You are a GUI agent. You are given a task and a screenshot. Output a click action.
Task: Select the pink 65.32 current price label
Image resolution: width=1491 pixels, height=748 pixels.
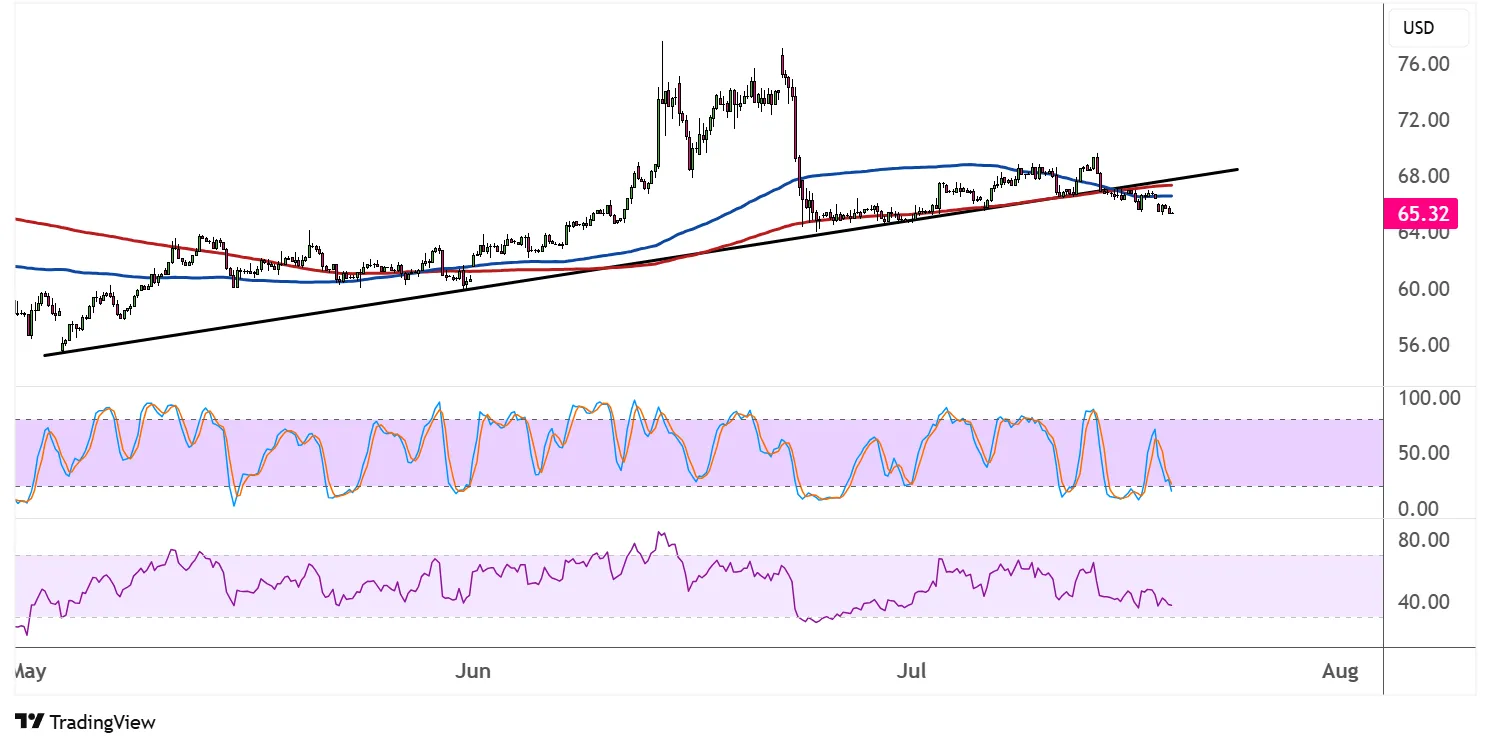pyautogui.click(x=1420, y=213)
